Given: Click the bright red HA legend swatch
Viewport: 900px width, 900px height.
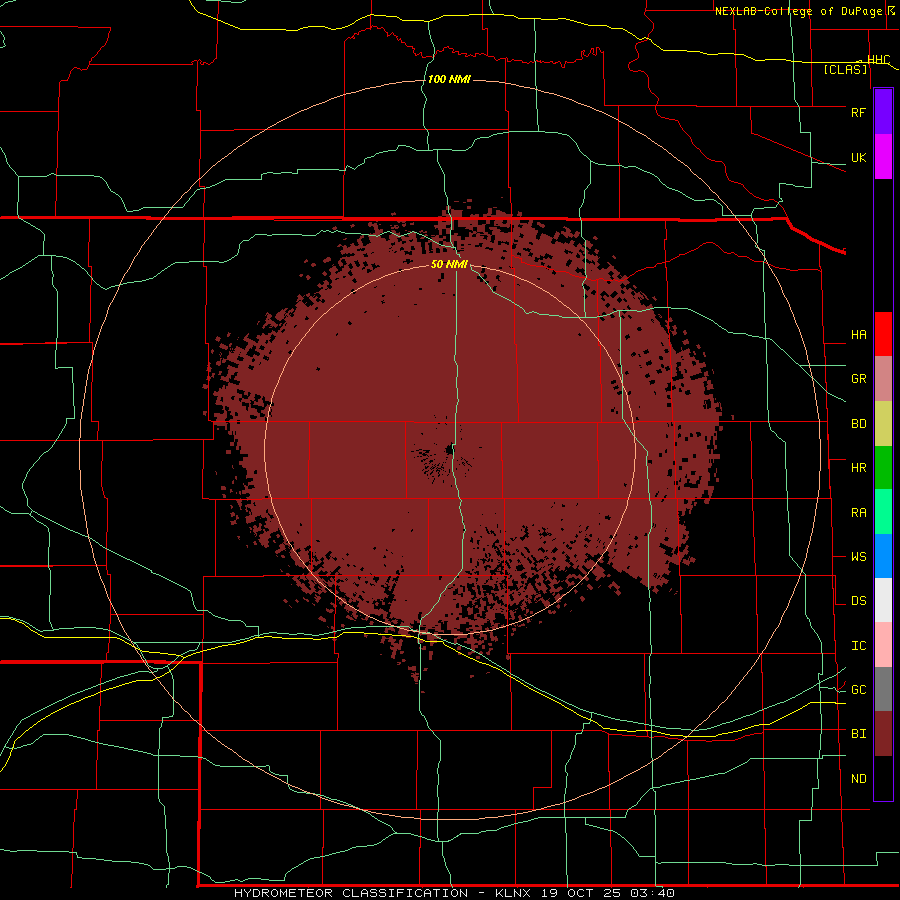Looking at the screenshot, I should pos(883,334).
